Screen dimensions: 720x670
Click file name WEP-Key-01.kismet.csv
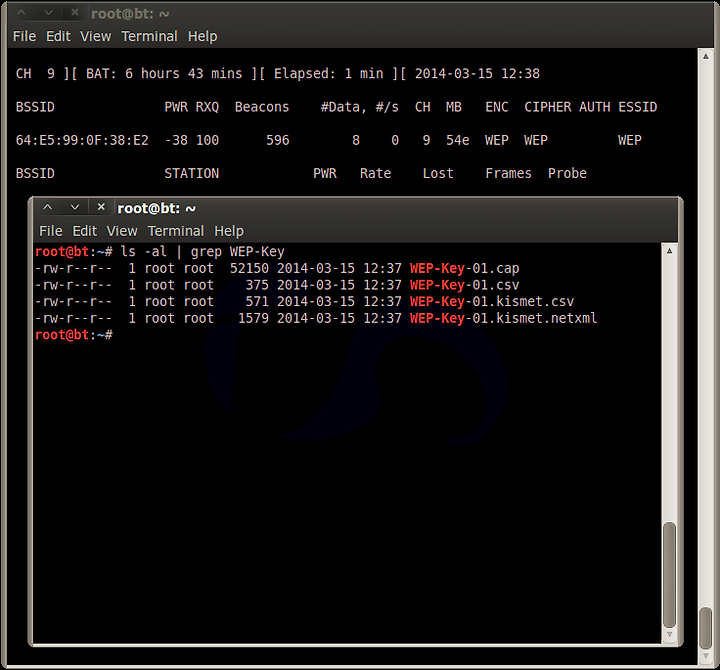point(492,302)
